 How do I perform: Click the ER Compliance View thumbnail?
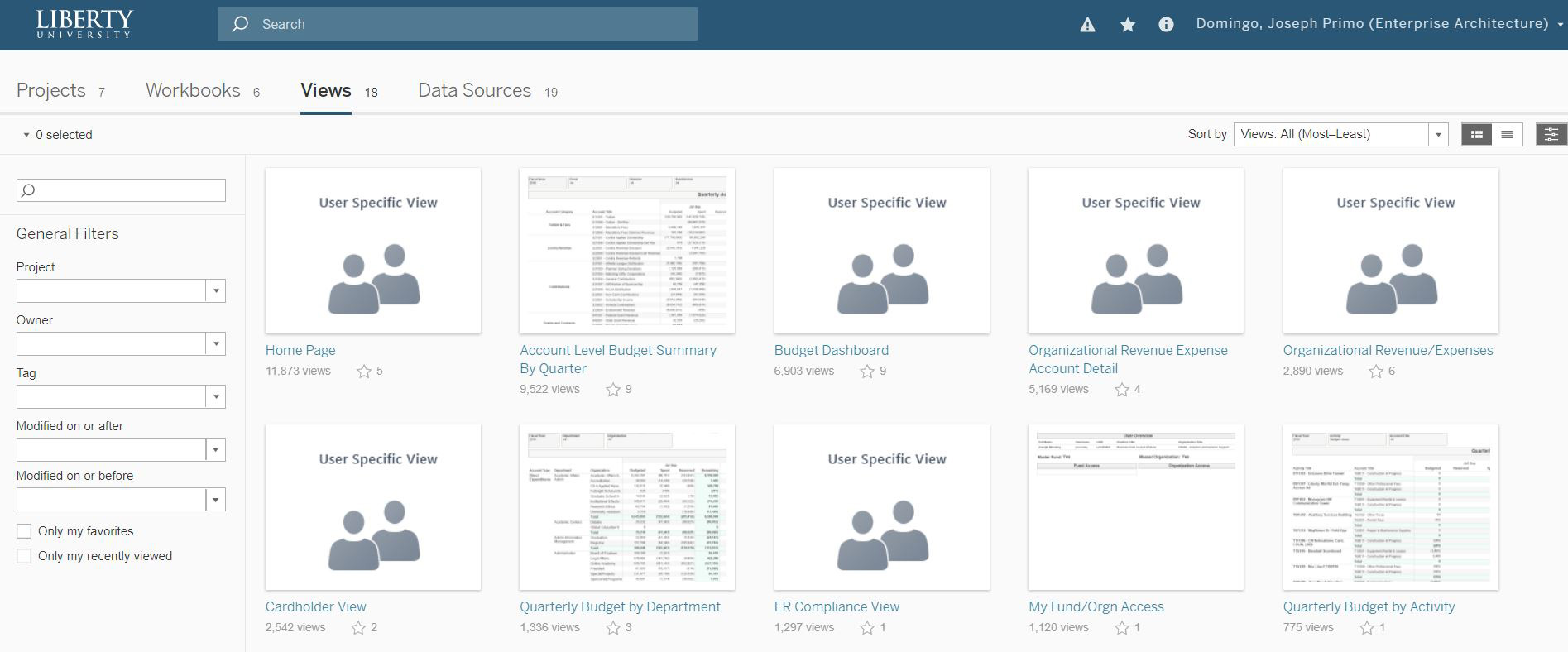click(882, 508)
